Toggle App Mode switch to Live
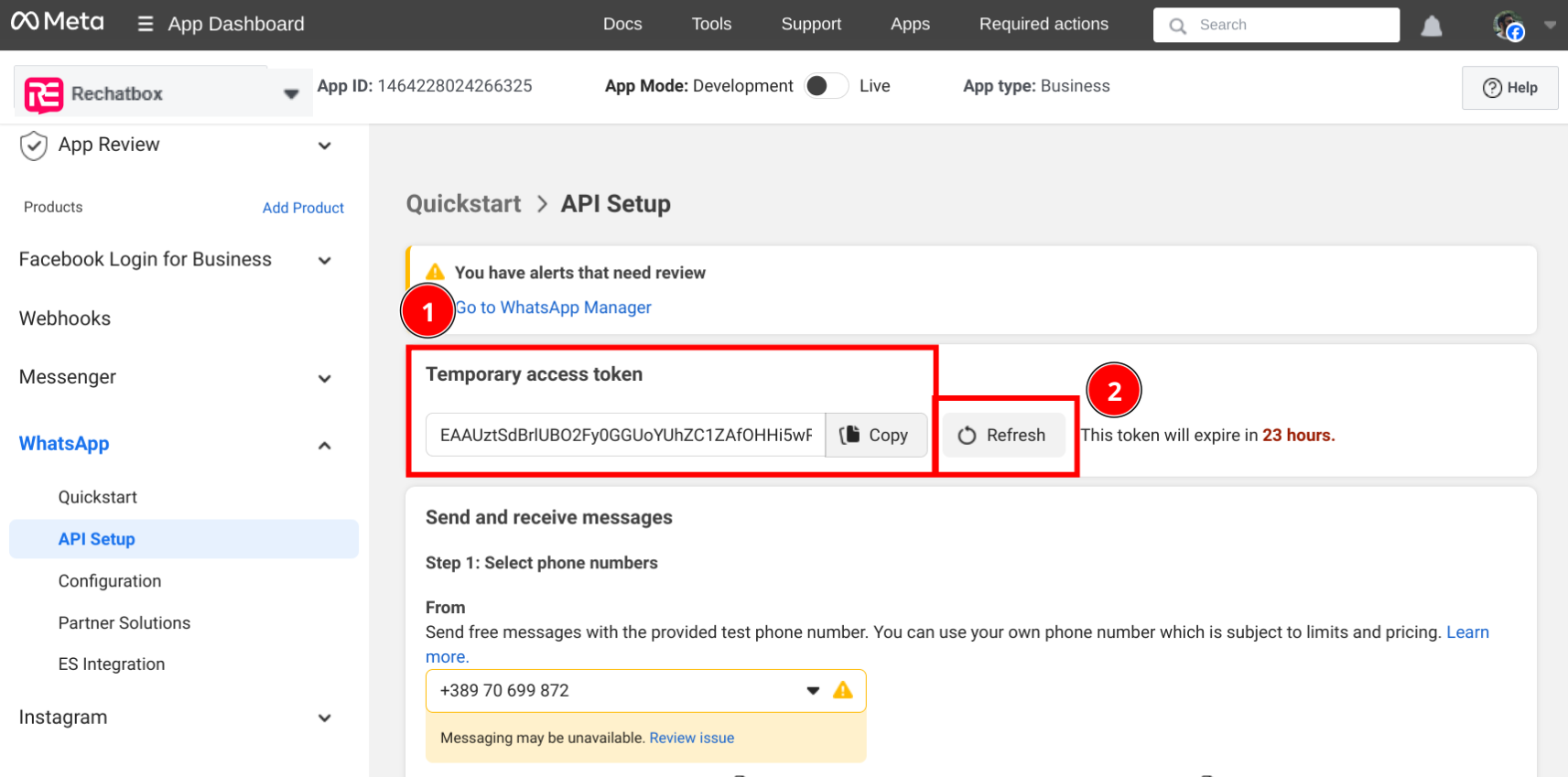The image size is (1568, 777). pos(826,86)
